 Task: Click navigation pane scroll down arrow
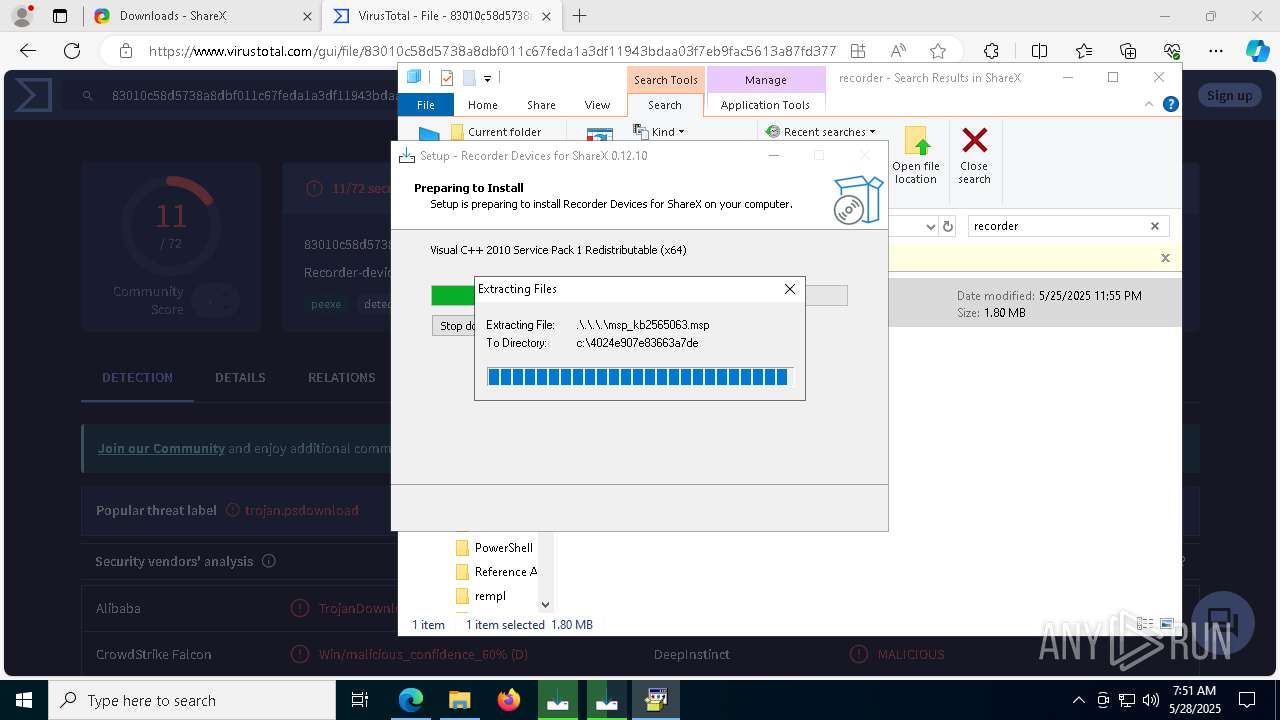pyautogui.click(x=545, y=604)
